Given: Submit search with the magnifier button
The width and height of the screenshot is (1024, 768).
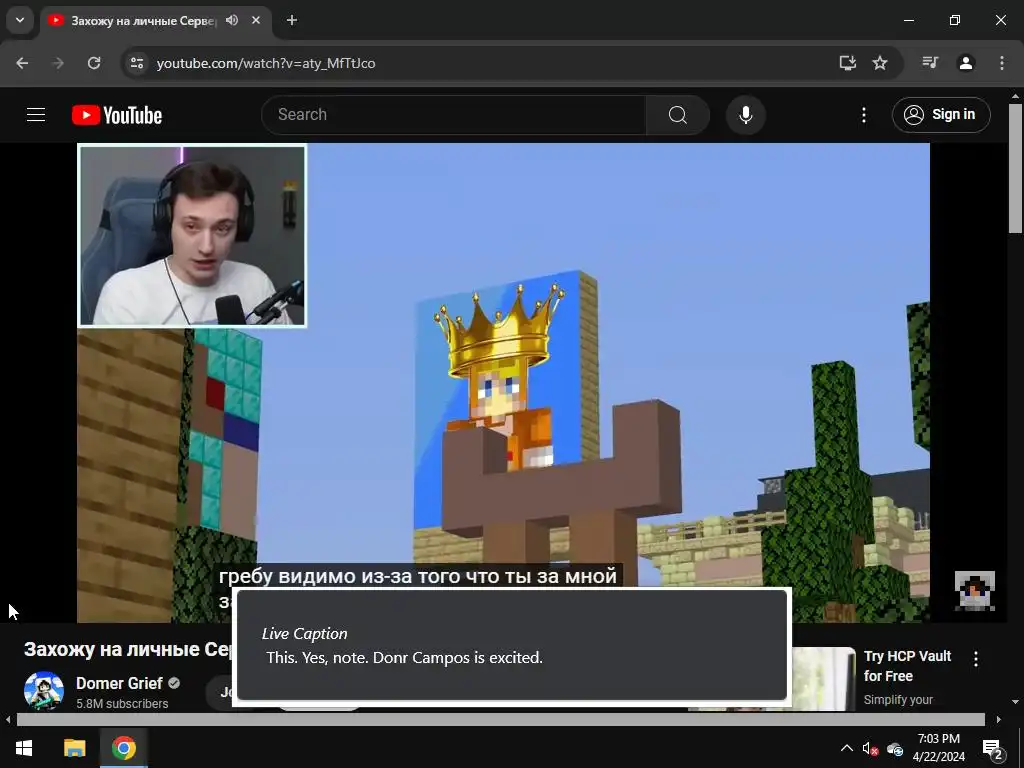Looking at the screenshot, I should pos(678,115).
